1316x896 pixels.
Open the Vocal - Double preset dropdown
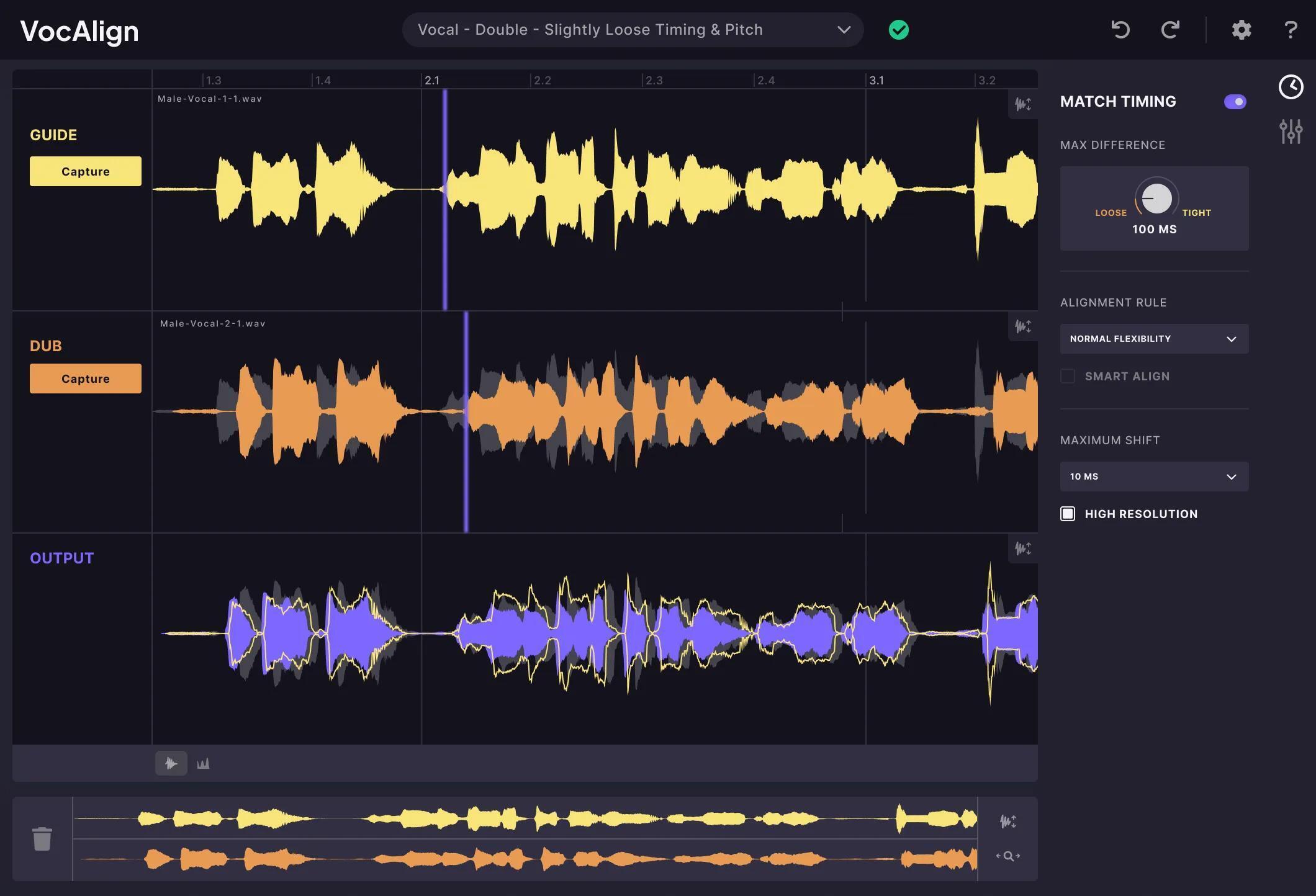tap(633, 29)
